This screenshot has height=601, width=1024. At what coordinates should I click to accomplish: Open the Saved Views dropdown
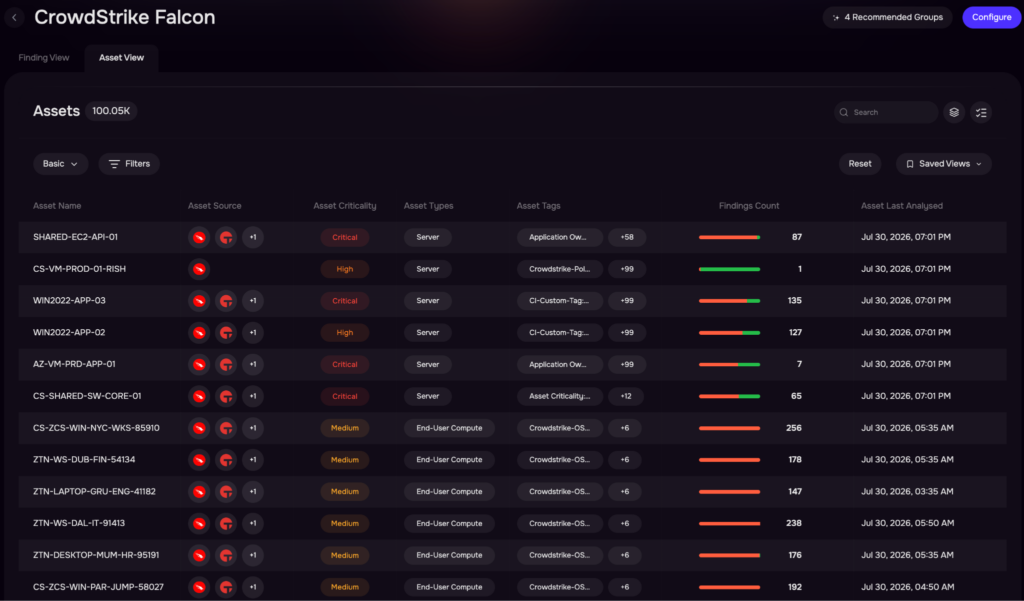click(x=944, y=164)
